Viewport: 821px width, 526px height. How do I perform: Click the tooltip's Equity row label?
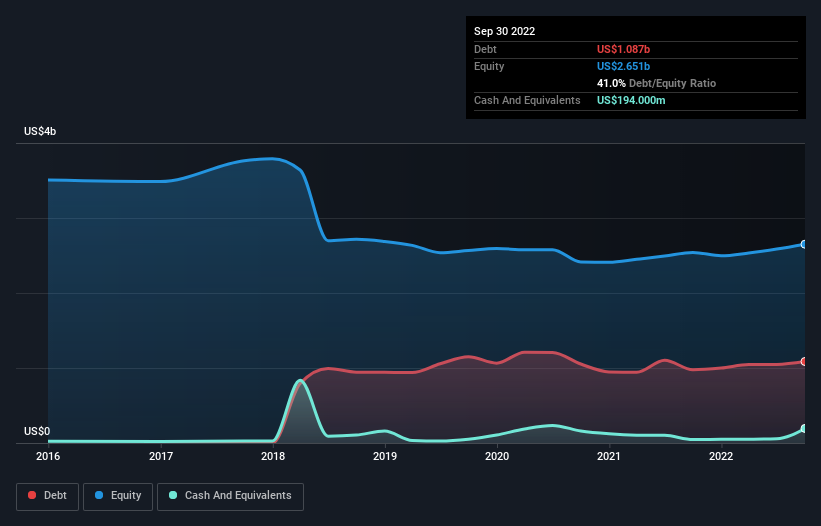pos(489,66)
